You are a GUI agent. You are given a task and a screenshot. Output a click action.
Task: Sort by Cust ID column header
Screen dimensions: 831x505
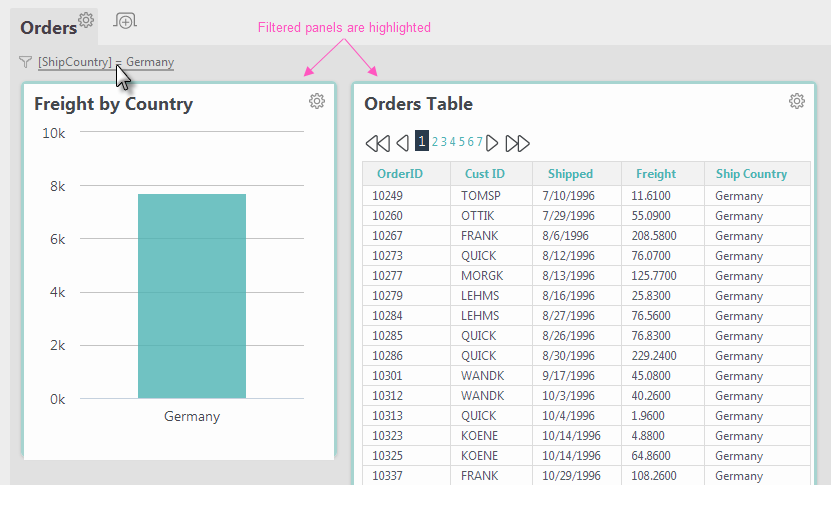coord(485,174)
